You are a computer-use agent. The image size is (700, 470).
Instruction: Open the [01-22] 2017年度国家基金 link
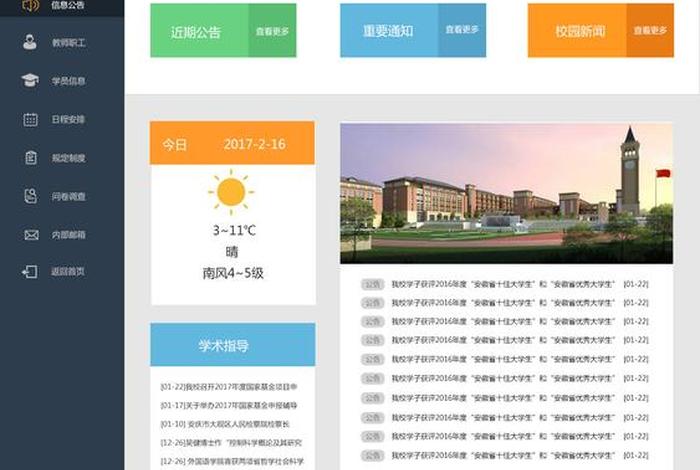click(x=229, y=387)
